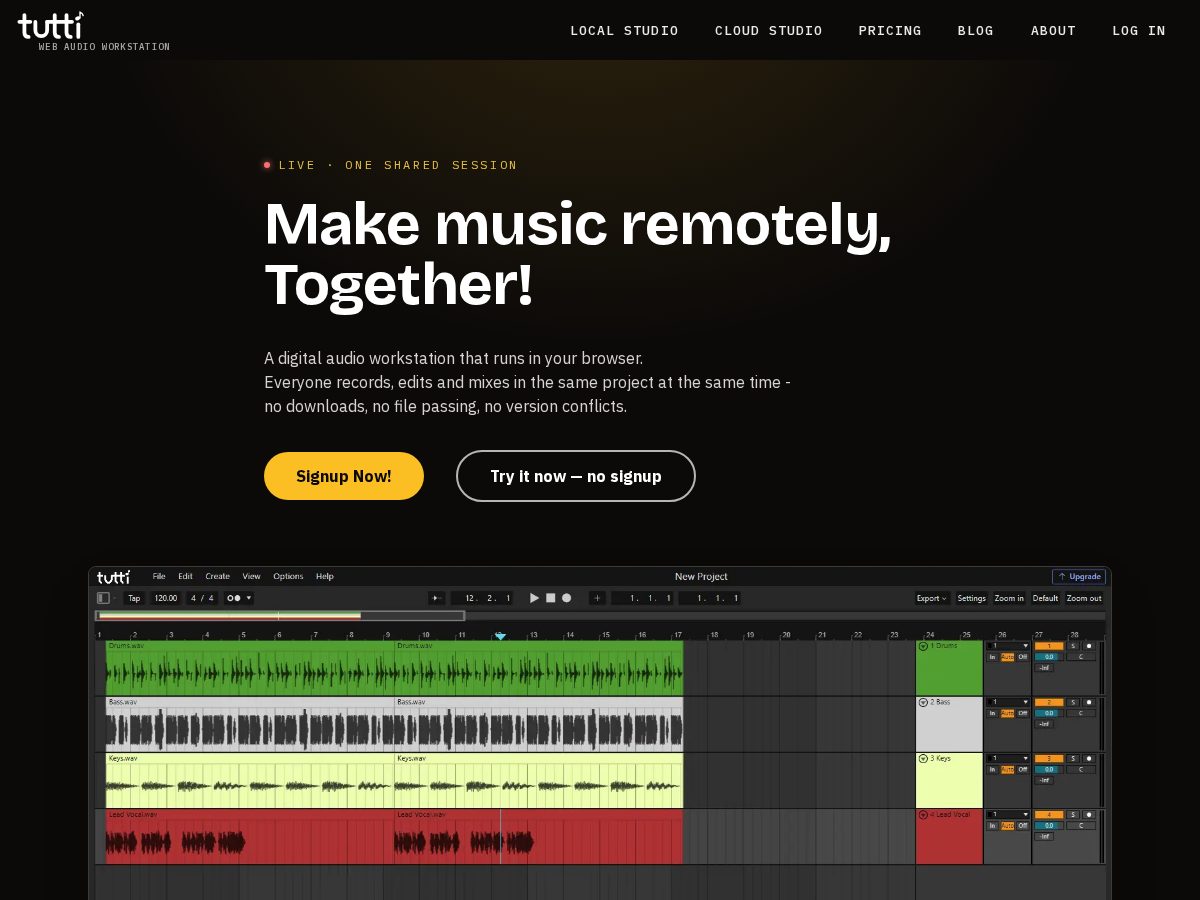Viewport: 1200px width, 900px height.
Task: Open the Bass track input channel dropdown
Action: pos(1008,702)
